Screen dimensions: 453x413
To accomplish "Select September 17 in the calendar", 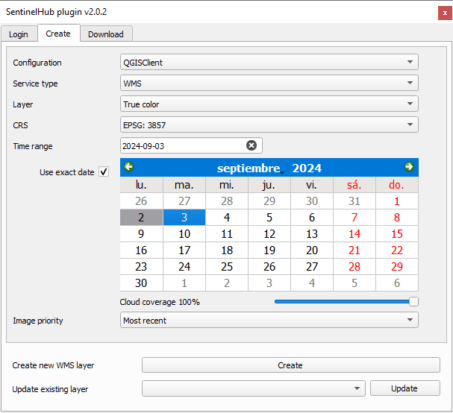I will point(184,250).
